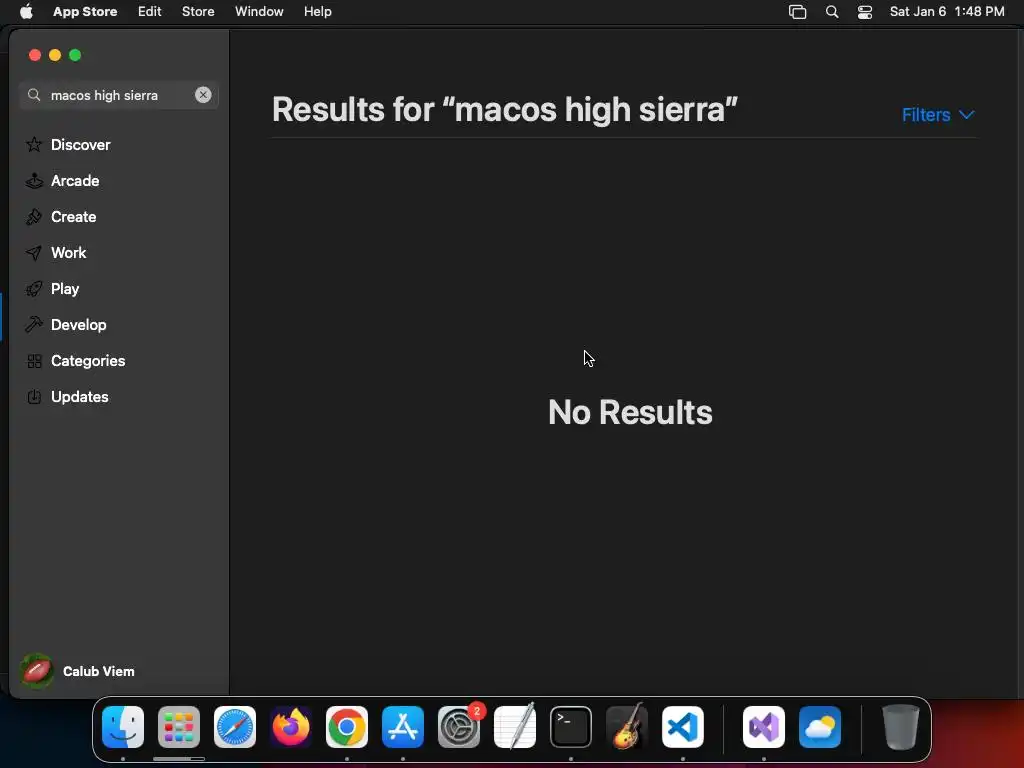Click the Updates download icon
The height and width of the screenshot is (768, 1024).
(34, 396)
